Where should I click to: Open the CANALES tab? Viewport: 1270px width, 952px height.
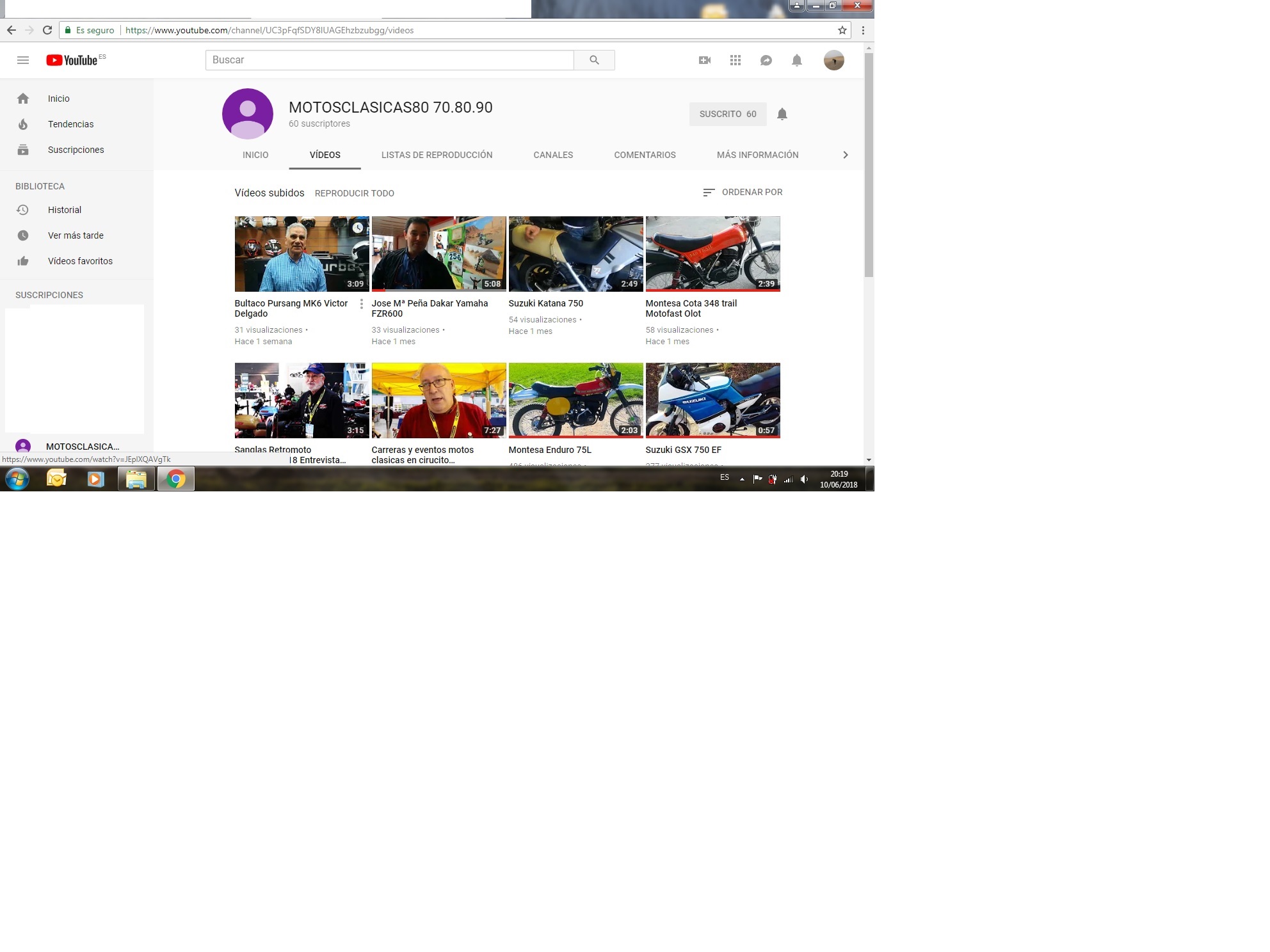pyautogui.click(x=553, y=155)
